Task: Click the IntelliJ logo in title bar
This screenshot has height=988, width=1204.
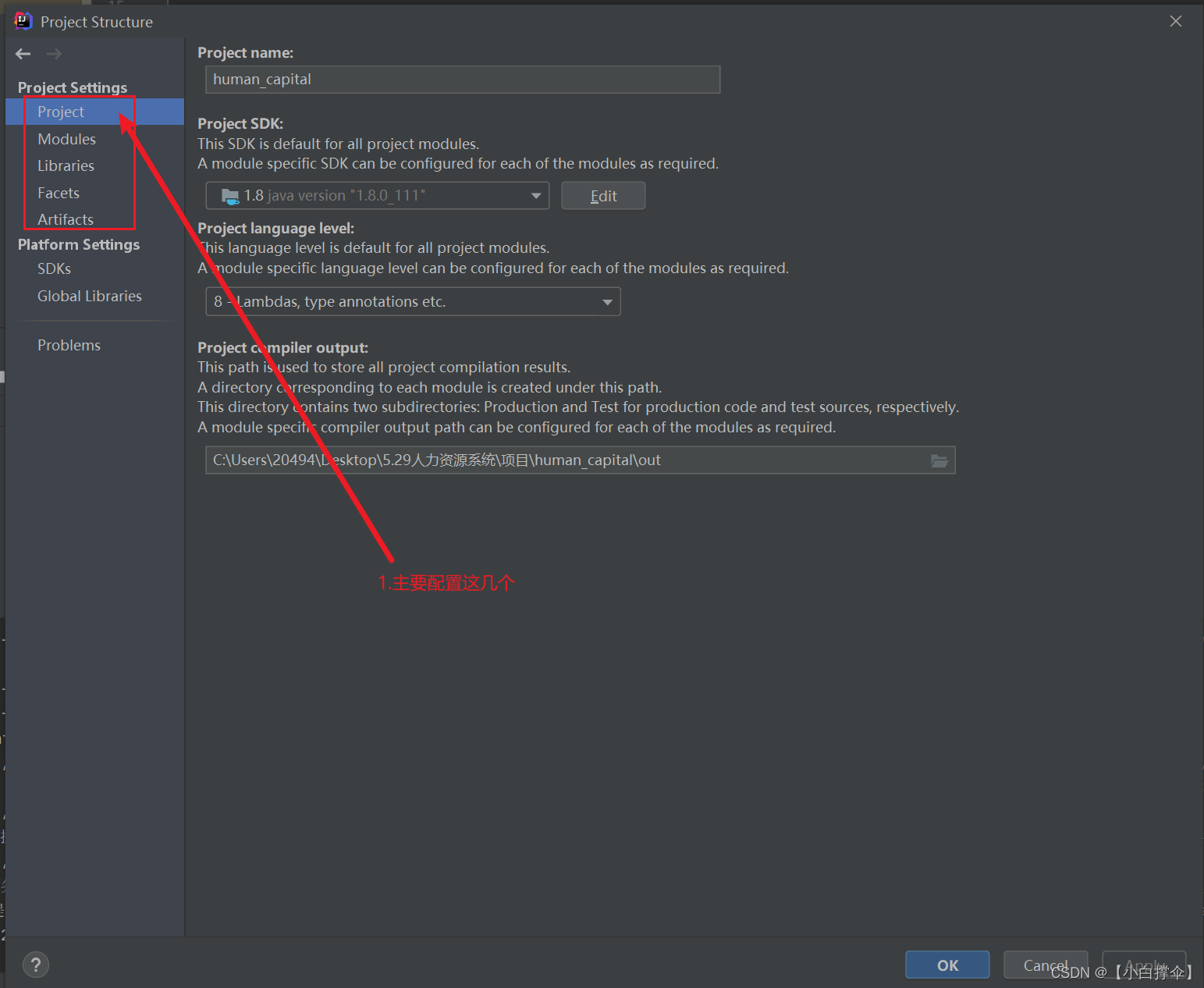Action: click(x=23, y=21)
